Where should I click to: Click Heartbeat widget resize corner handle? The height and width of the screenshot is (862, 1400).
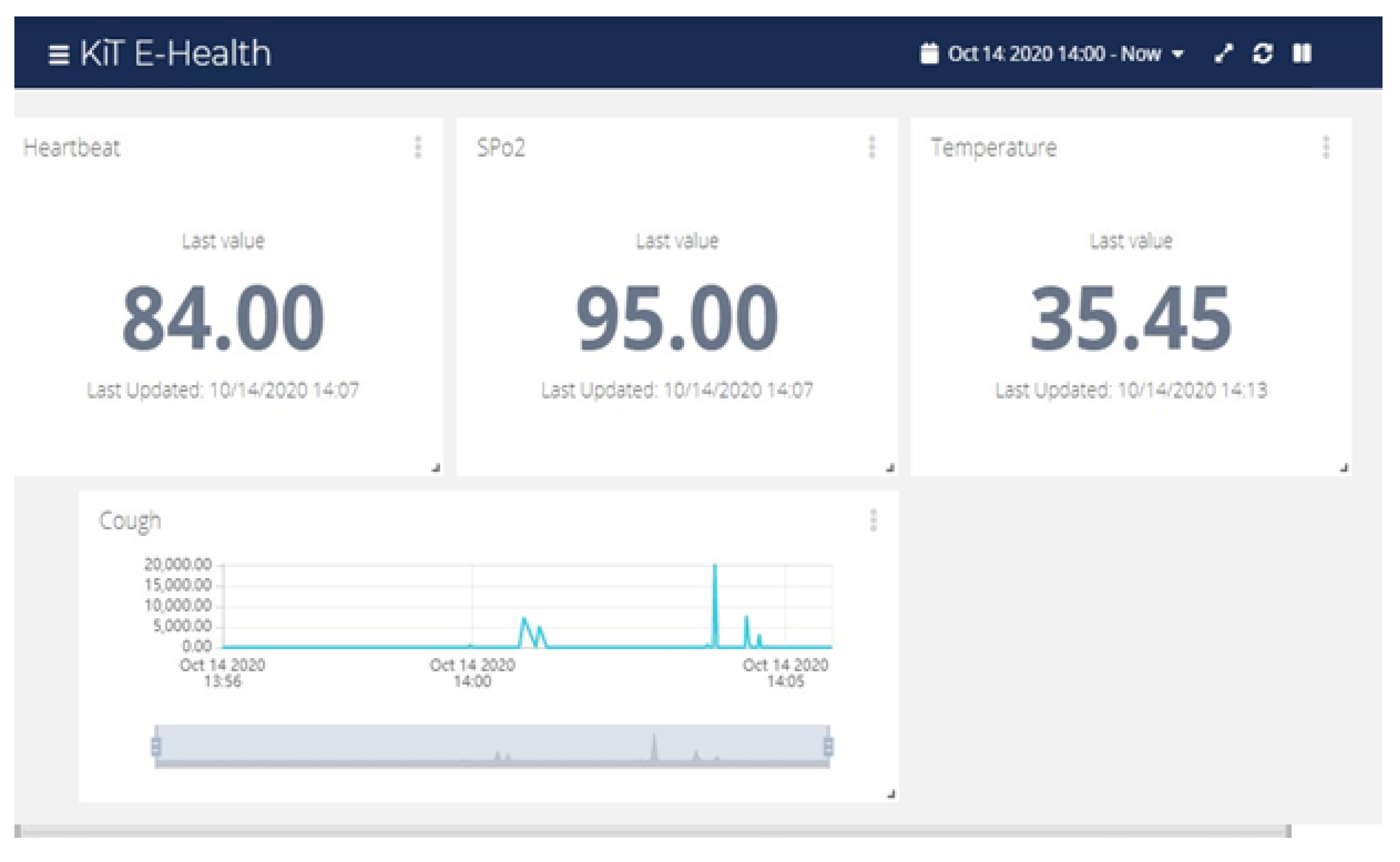pyautogui.click(x=436, y=468)
